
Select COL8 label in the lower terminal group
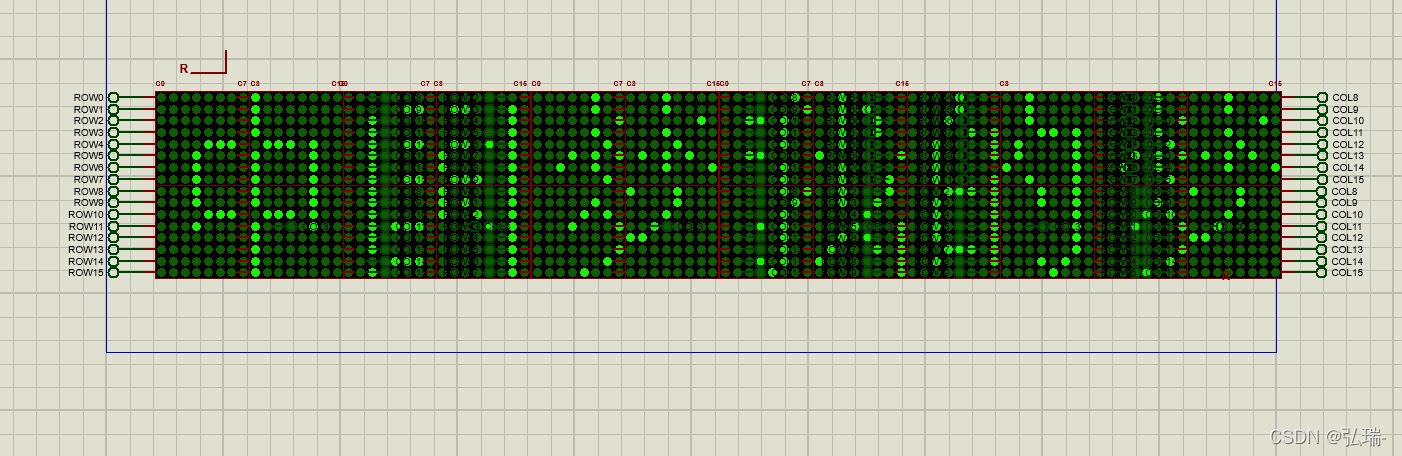1345,191
